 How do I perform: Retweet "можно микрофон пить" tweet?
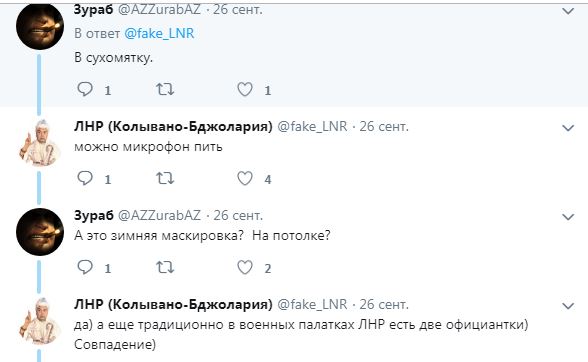click(165, 178)
